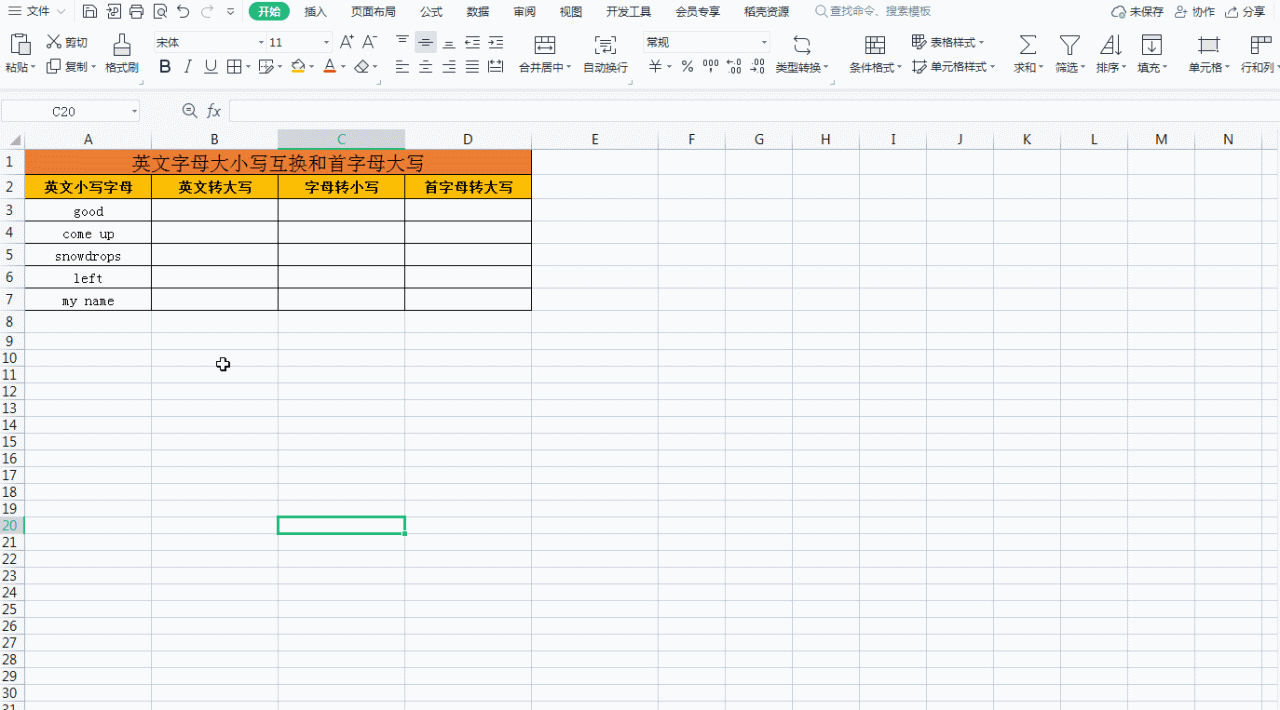Open number format dropdown (常规)
This screenshot has height=710, width=1280.
764,43
